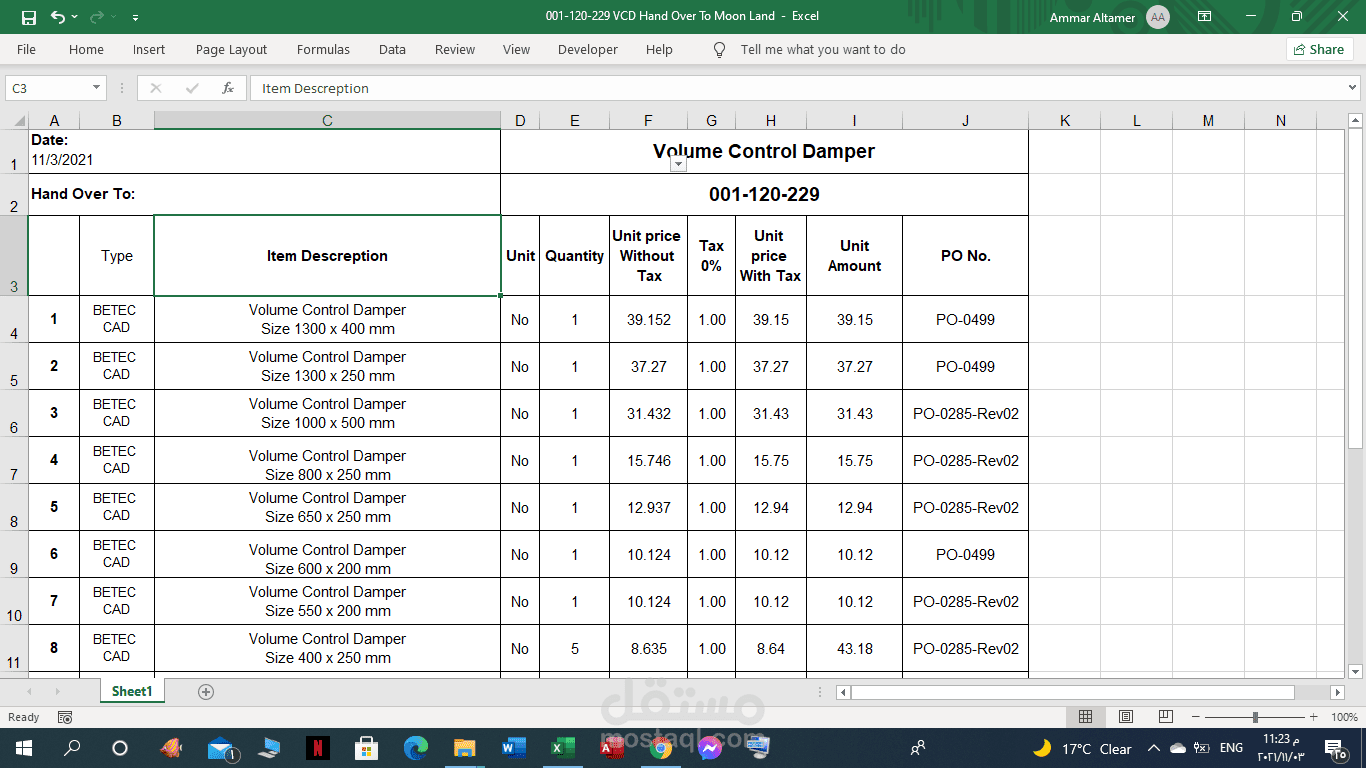
Task: Open the Ribbon Display Options icon
Action: tap(1204, 17)
